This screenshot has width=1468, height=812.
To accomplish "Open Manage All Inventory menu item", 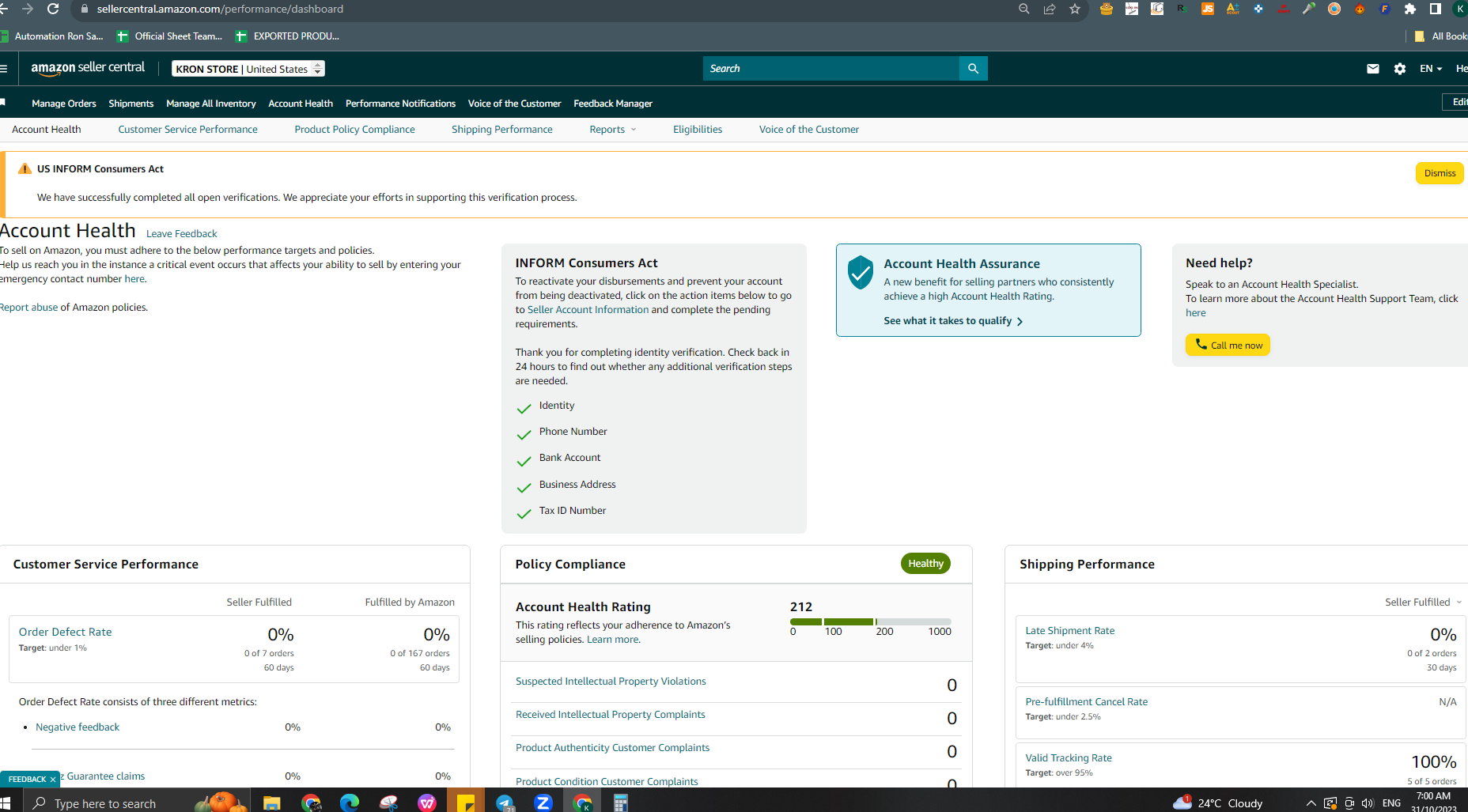I will [x=211, y=104].
